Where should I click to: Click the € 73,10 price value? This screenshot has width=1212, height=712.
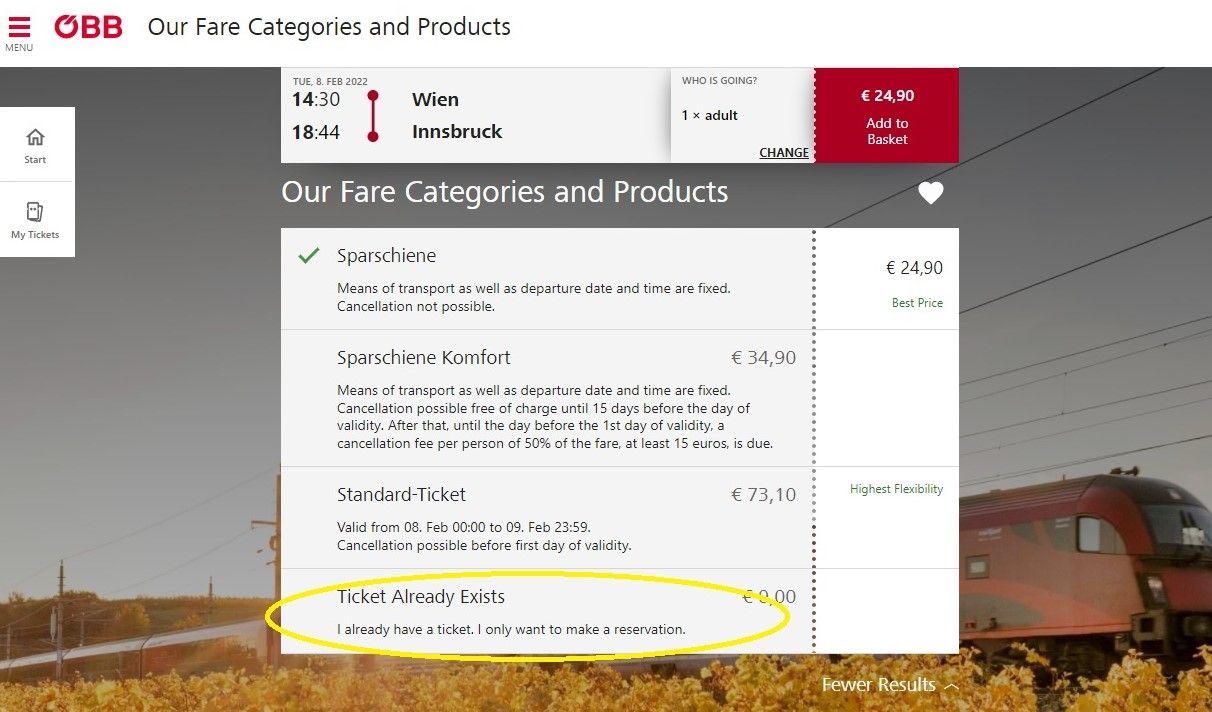pyautogui.click(x=763, y=493)
